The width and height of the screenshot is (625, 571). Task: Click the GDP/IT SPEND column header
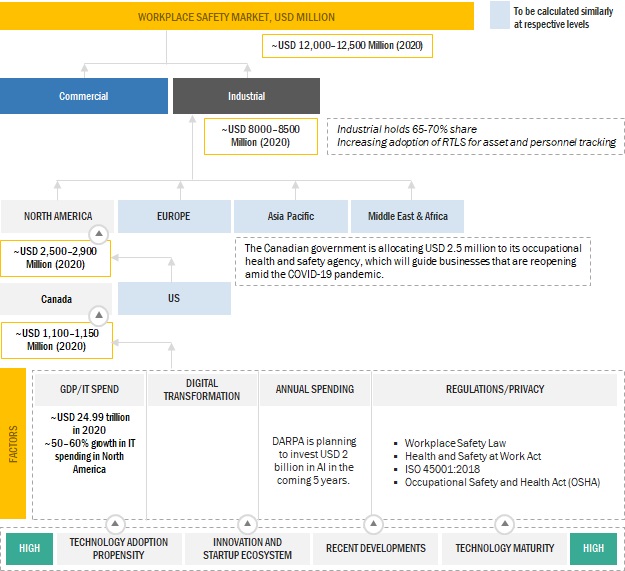click(88, 389)
